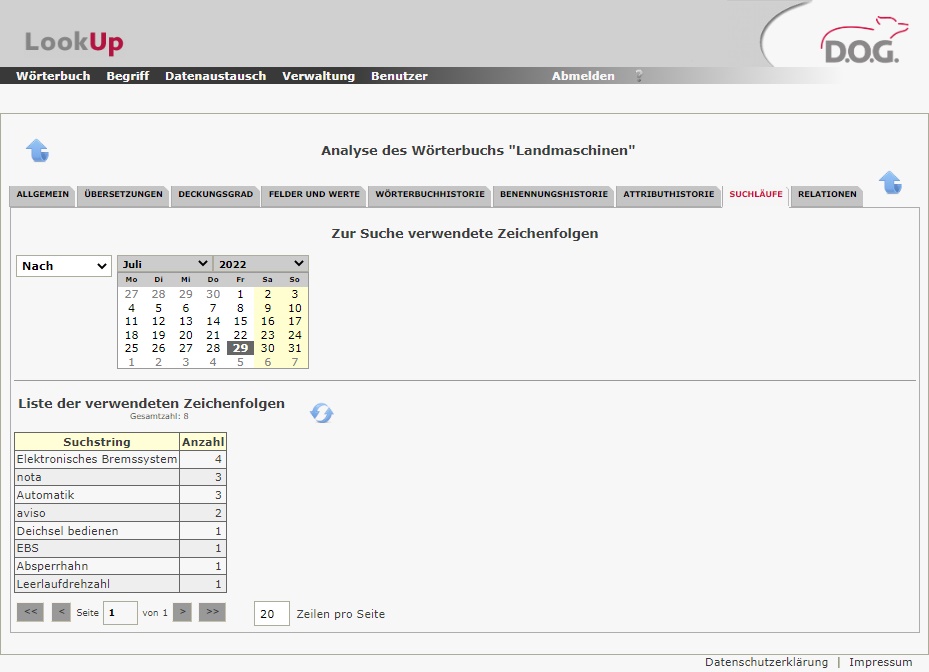The height and width of the screenshot is (672, 929).
Task: Go to the first page of results
Action: [30, 612]
